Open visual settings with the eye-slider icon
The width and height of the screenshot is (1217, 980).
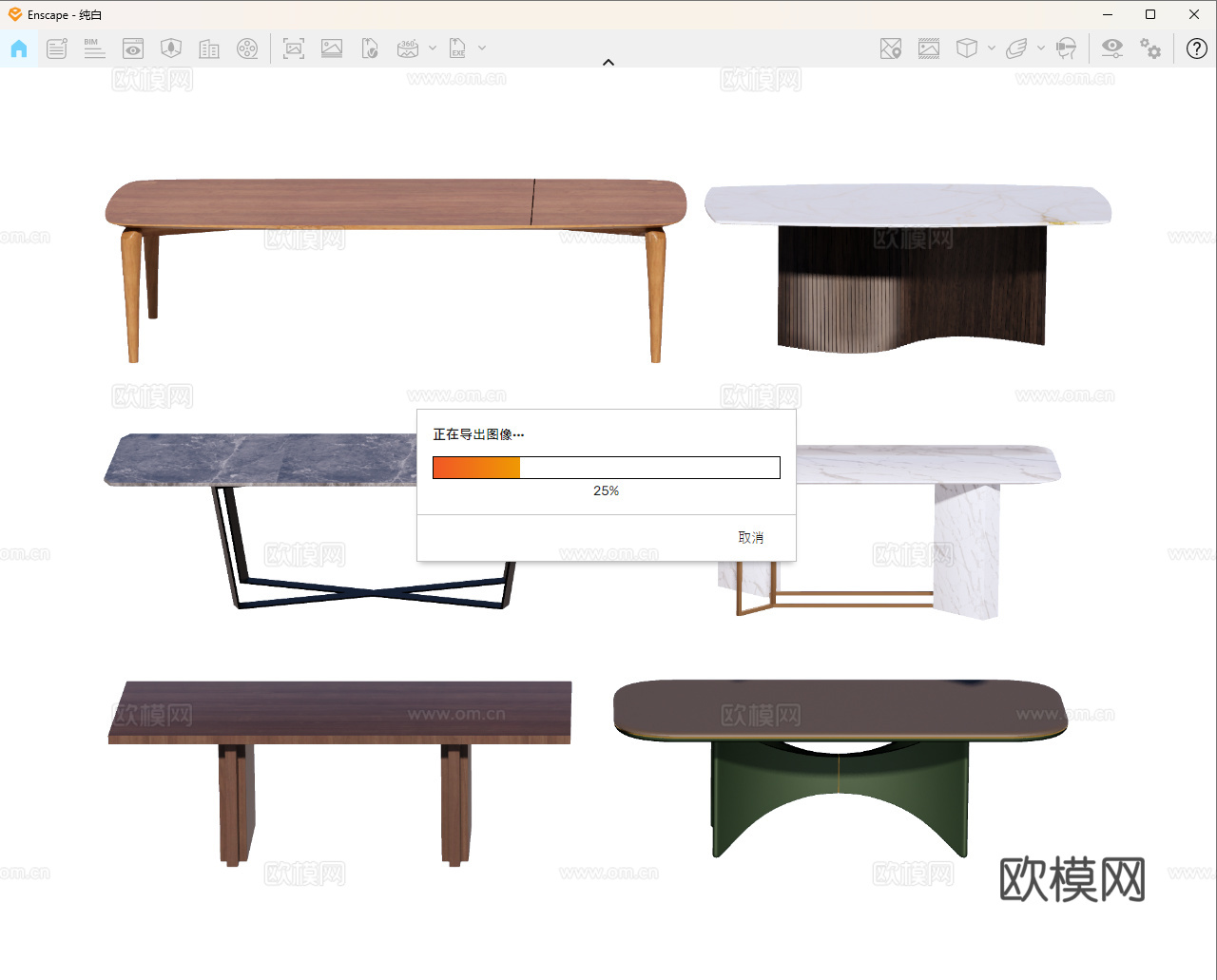1112,48
